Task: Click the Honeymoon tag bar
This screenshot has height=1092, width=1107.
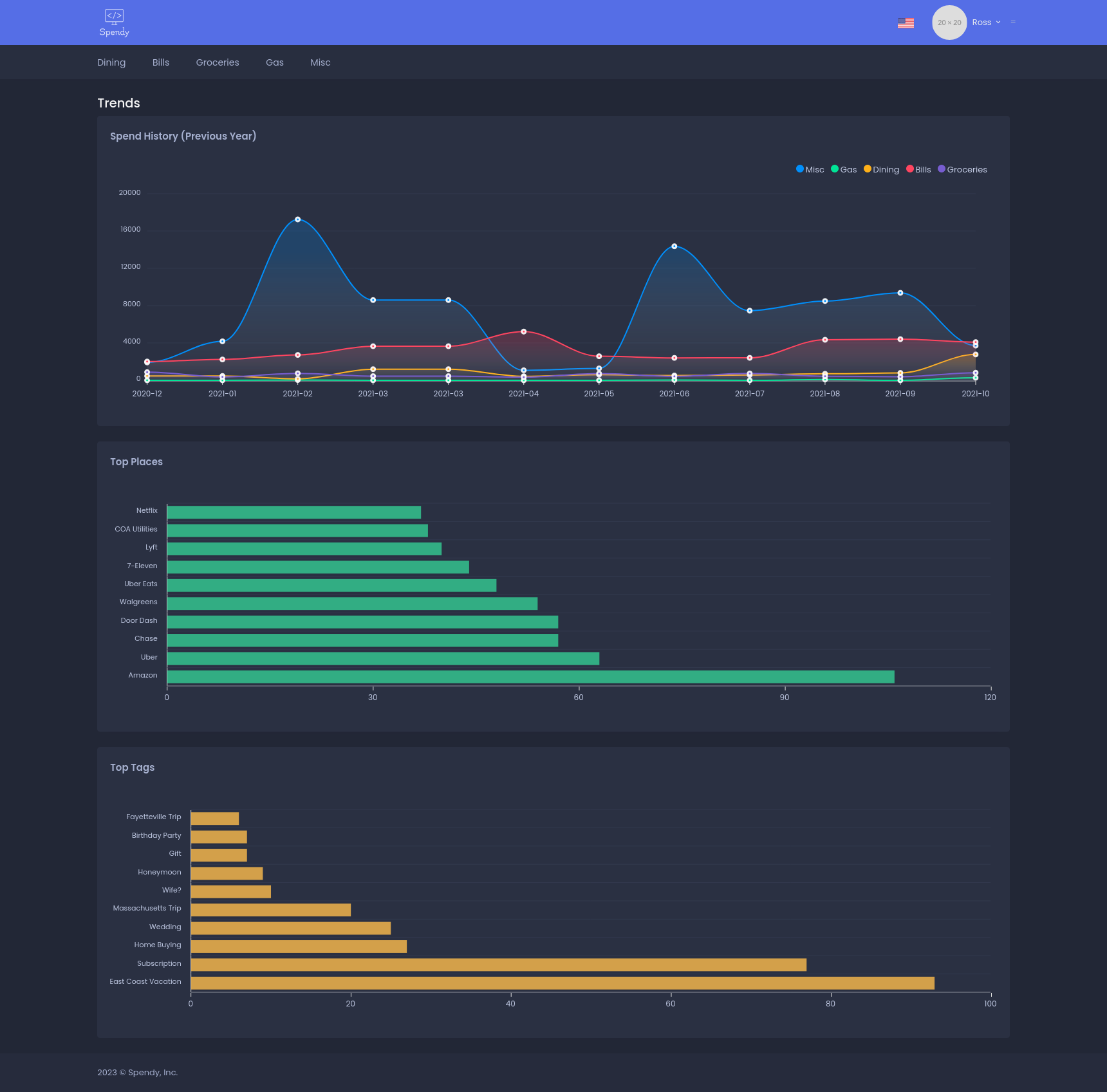Action: click(x=227, y=873)
